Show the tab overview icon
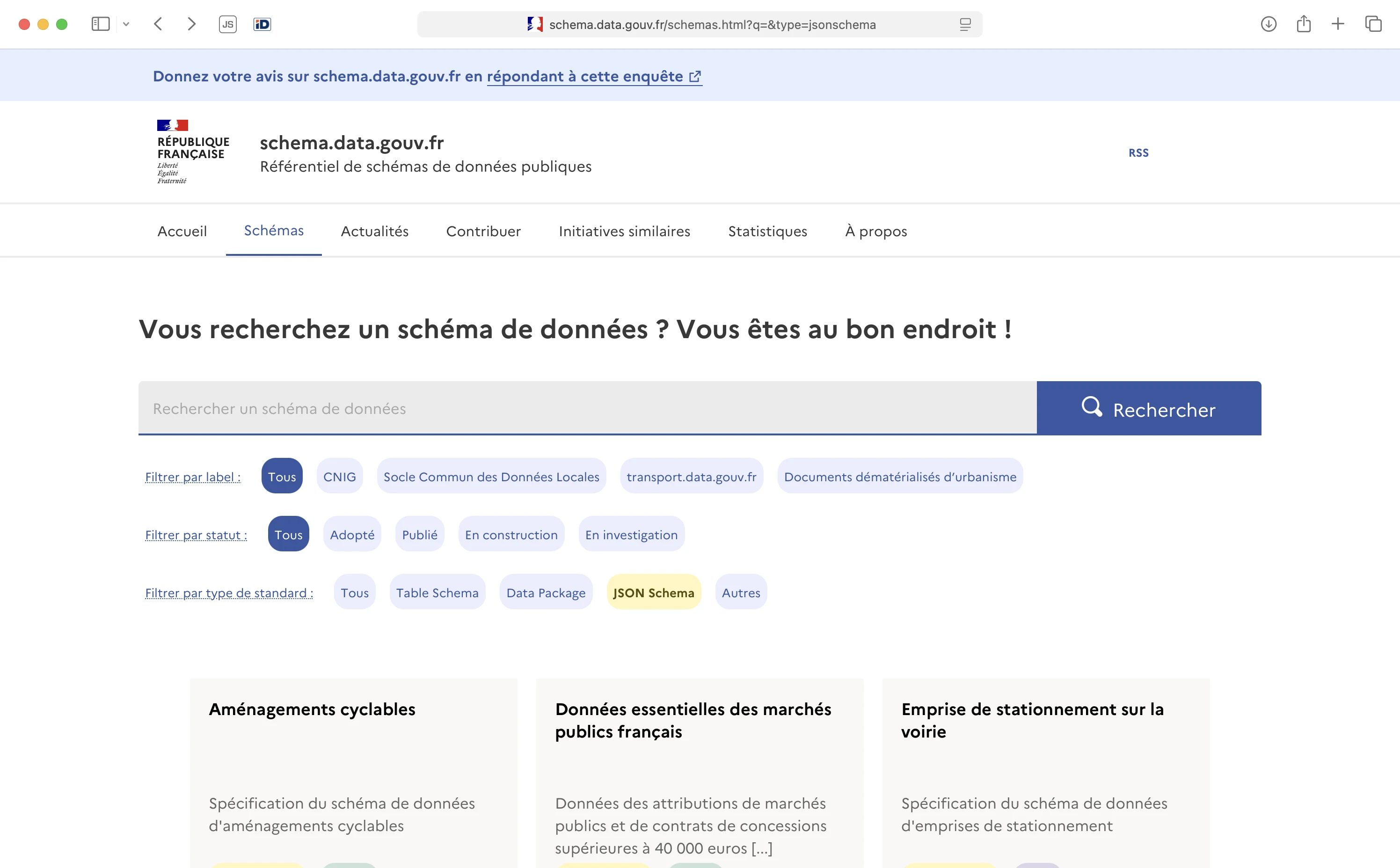 (x=1374, y=24)
